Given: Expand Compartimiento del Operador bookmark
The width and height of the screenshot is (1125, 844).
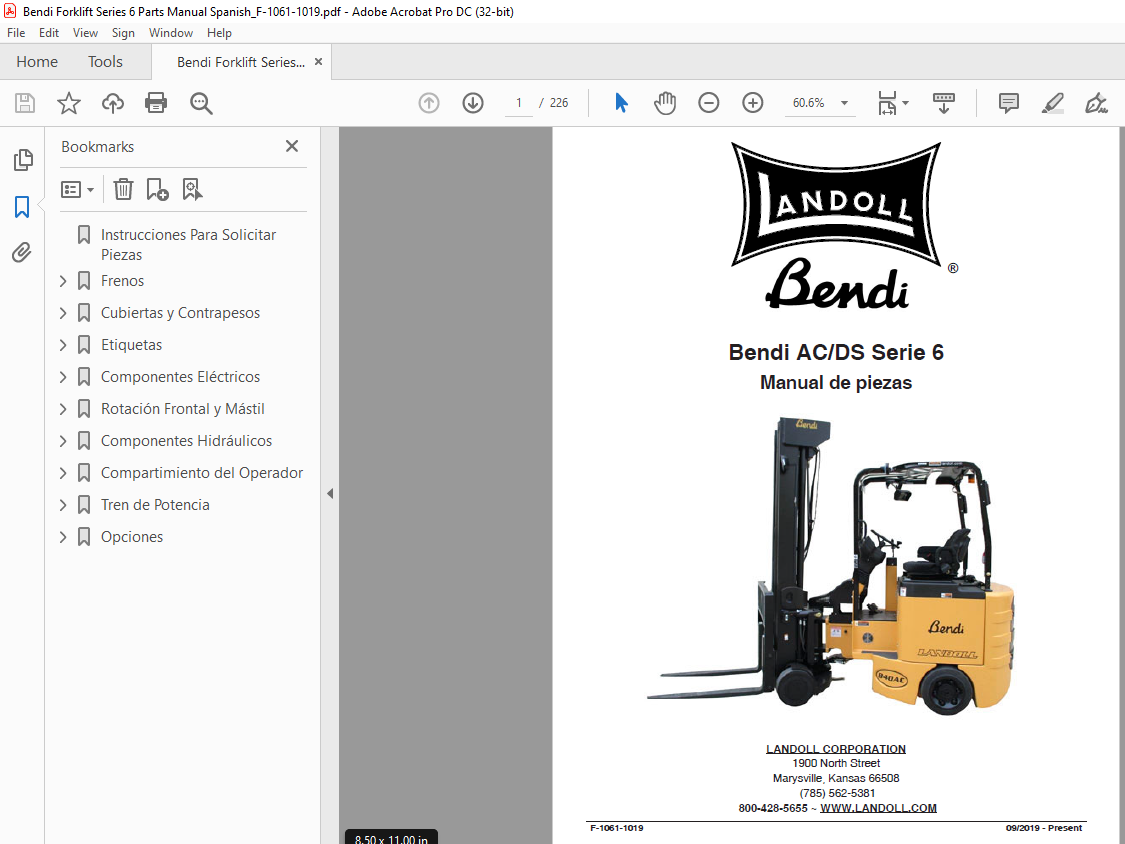Looking at the screenshot, I should tap(63, 473).
